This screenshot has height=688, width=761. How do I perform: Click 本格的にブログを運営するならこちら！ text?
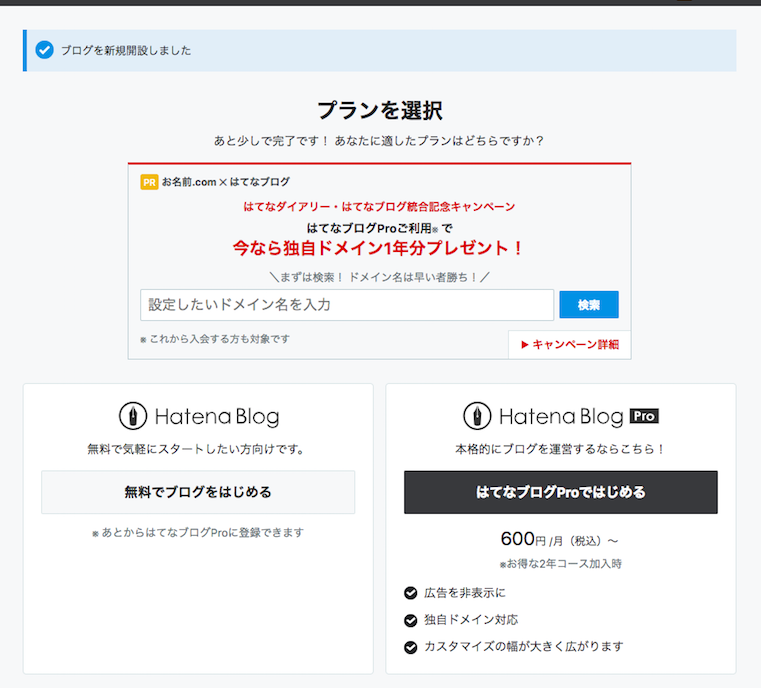pos(560,449)
